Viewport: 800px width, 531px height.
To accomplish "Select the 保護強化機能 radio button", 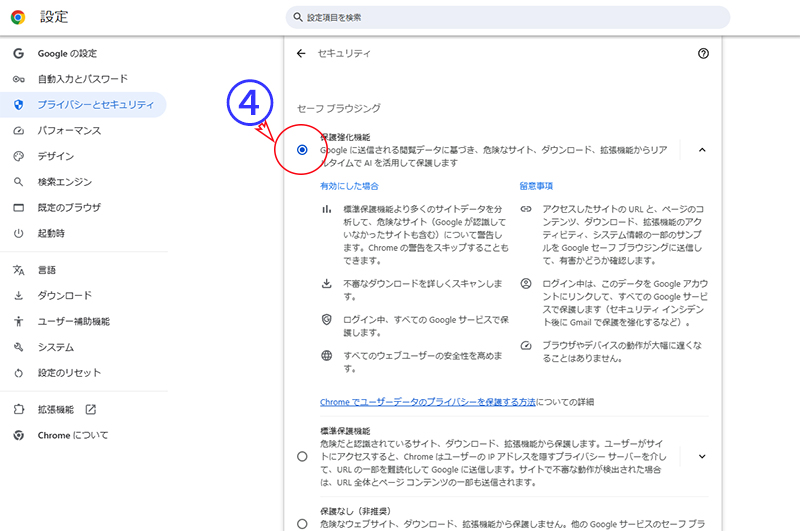I will (302, 150).
